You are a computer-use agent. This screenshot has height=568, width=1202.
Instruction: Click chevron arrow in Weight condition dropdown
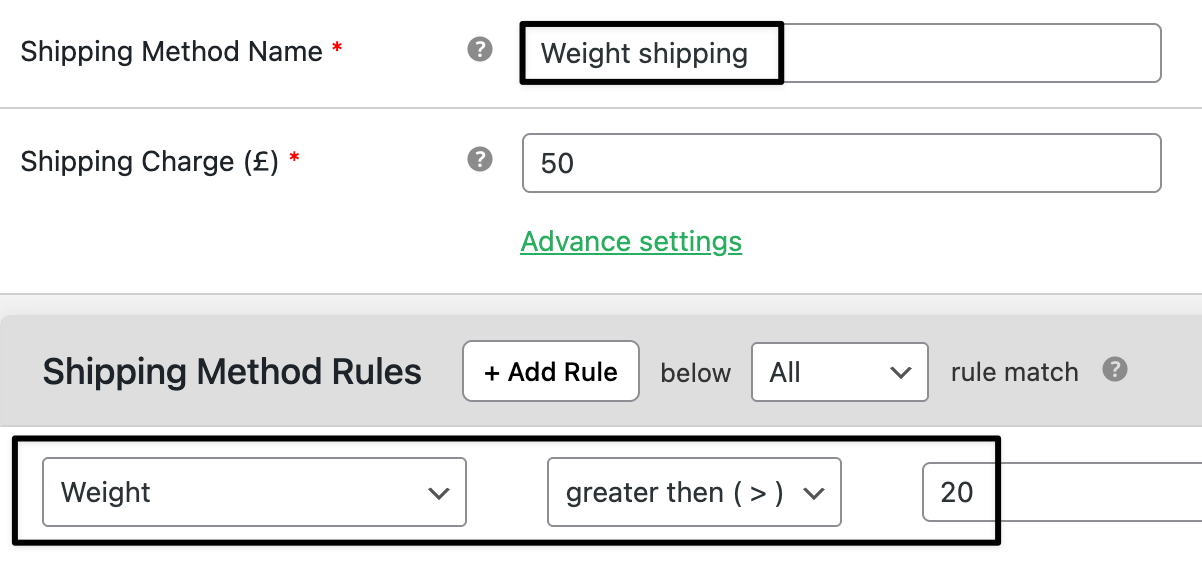click(437, 493)
